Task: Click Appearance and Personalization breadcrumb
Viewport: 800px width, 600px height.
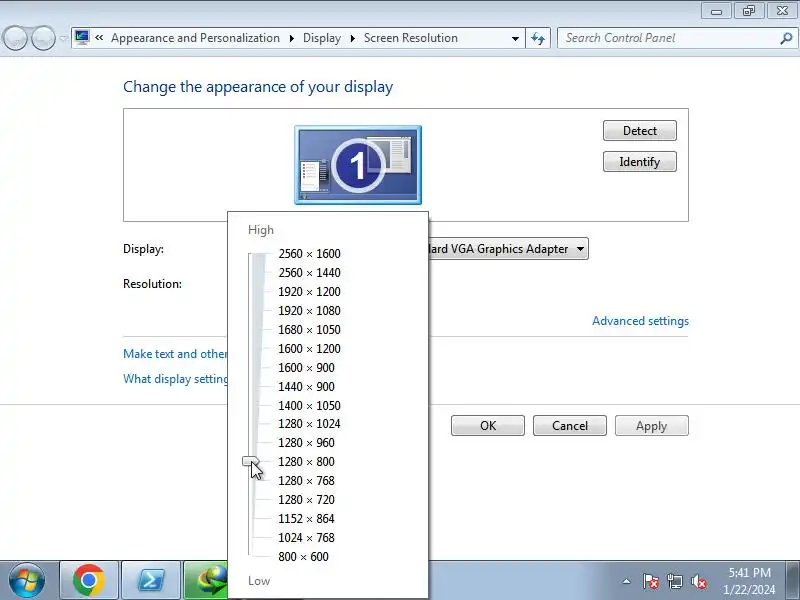Action: tap(195, 38)
